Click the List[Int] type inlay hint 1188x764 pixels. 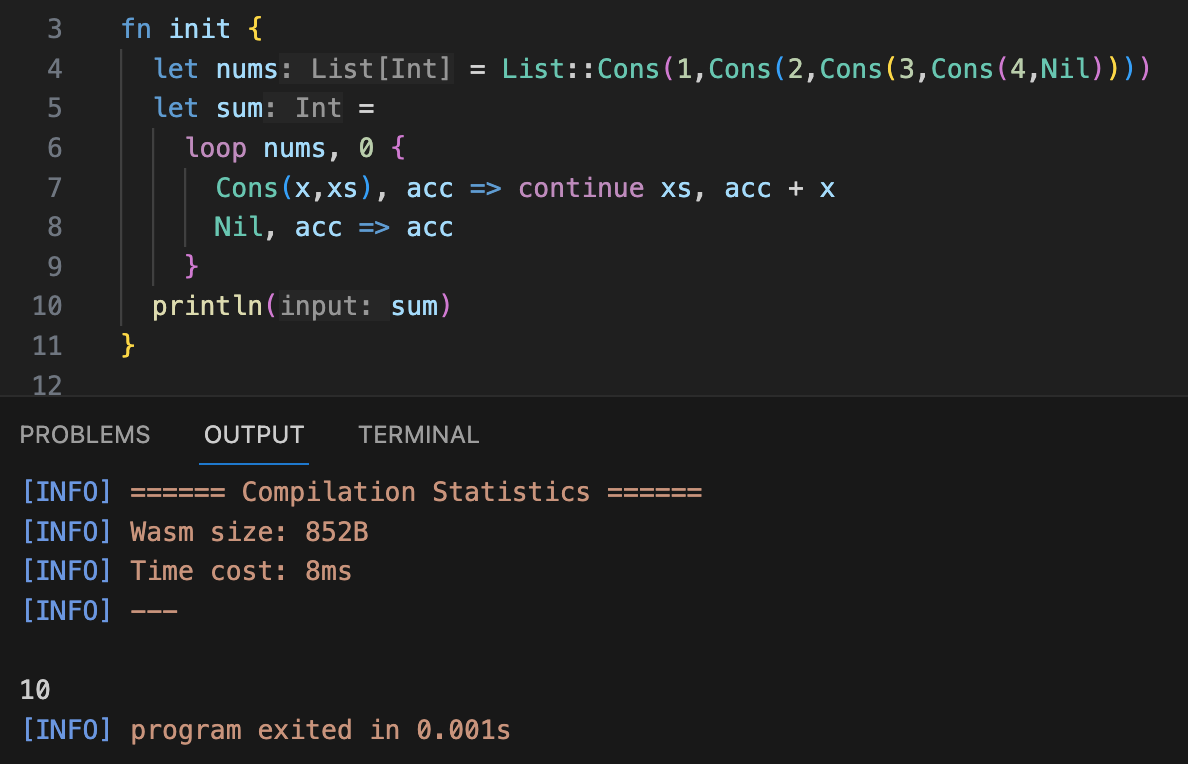pyautogui.click(x=381, y=69)
